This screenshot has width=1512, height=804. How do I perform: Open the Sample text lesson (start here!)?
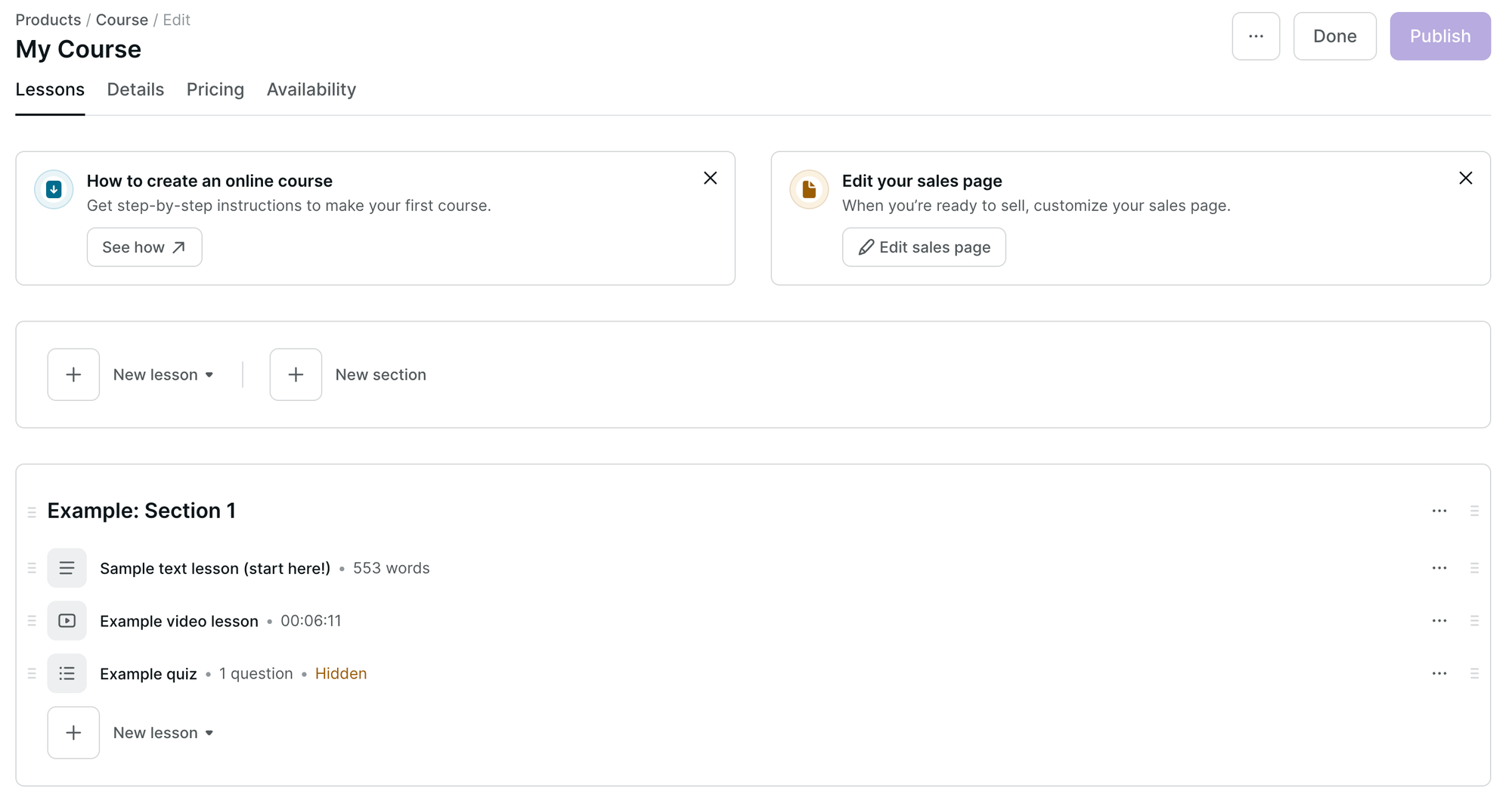click(x=215, y=568)
